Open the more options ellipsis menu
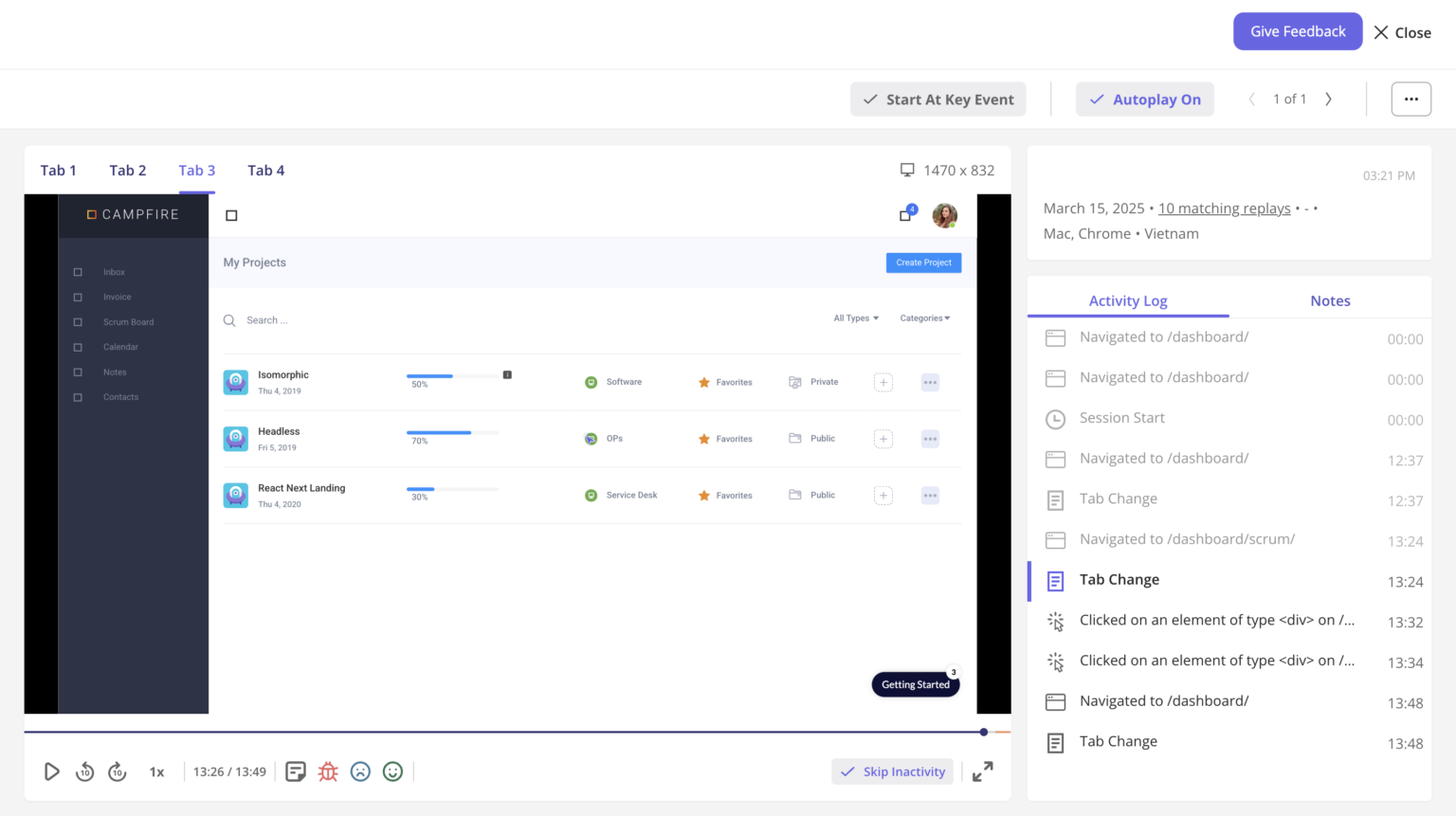 click(1411, 99)
